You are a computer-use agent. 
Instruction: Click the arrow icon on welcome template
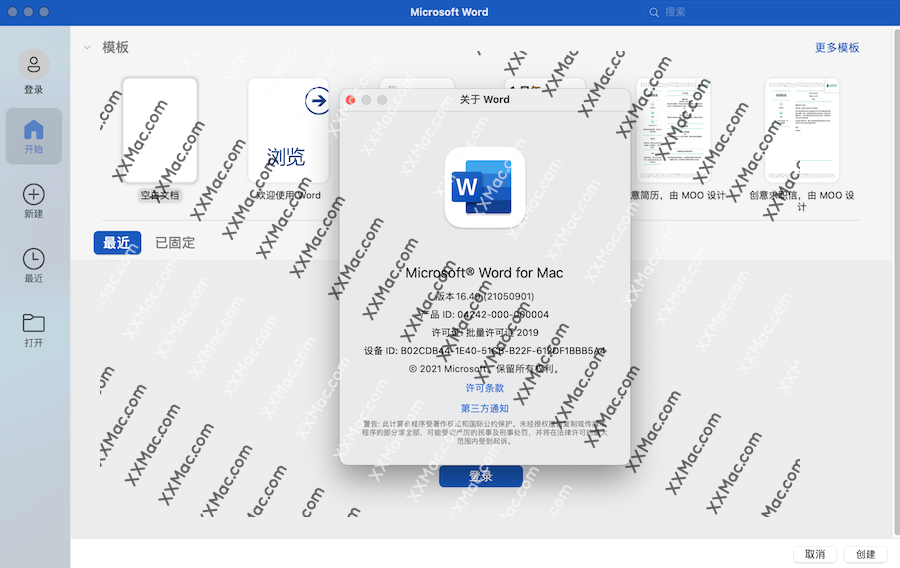point(317,101)
